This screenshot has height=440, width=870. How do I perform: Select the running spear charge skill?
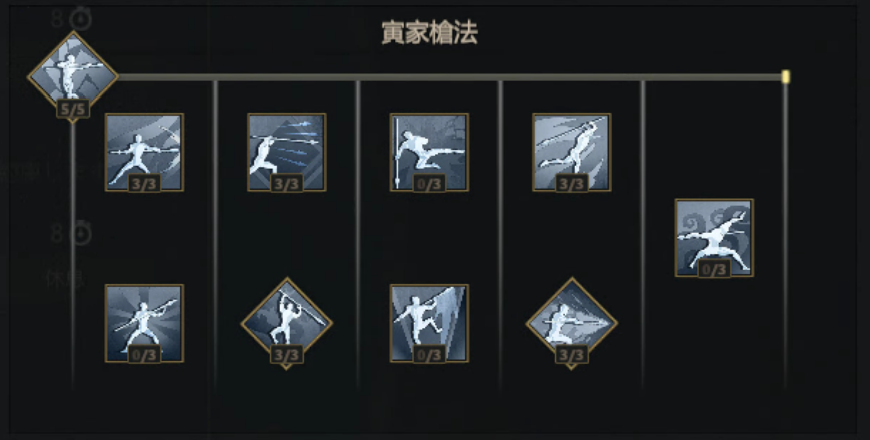572,152
